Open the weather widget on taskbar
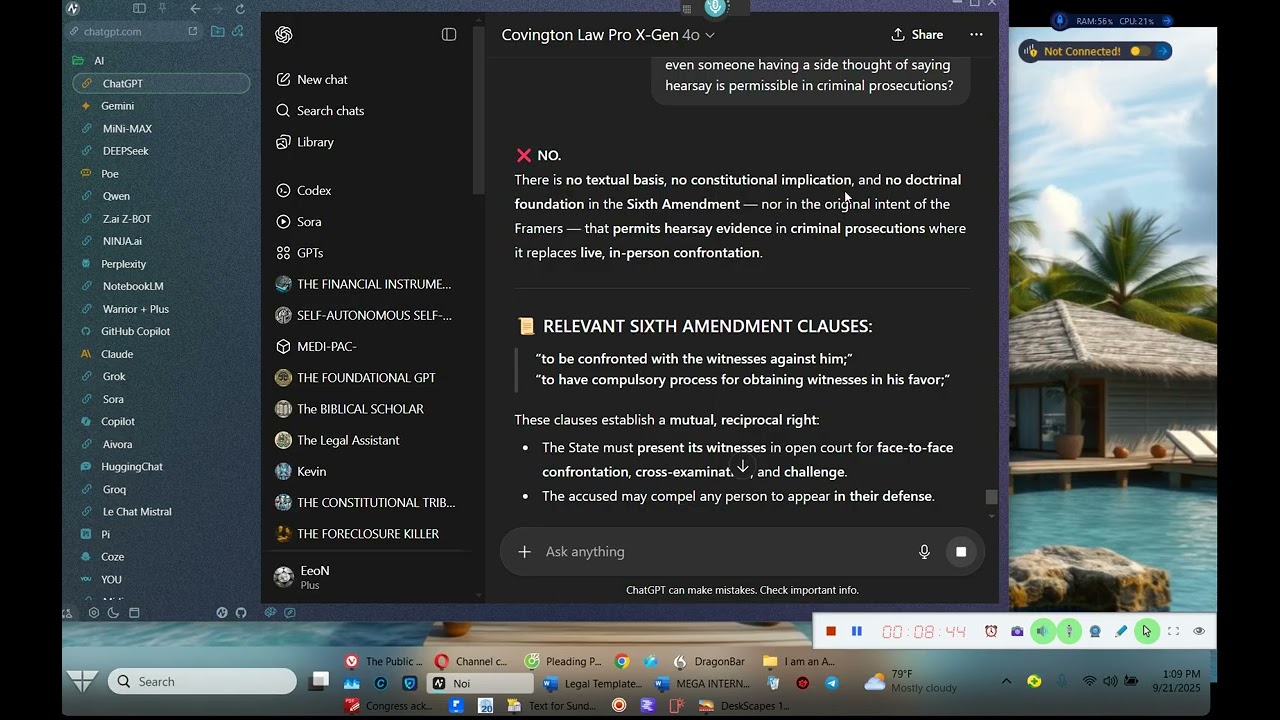This screenshot has width=1280, height=720. click(910, 682)
